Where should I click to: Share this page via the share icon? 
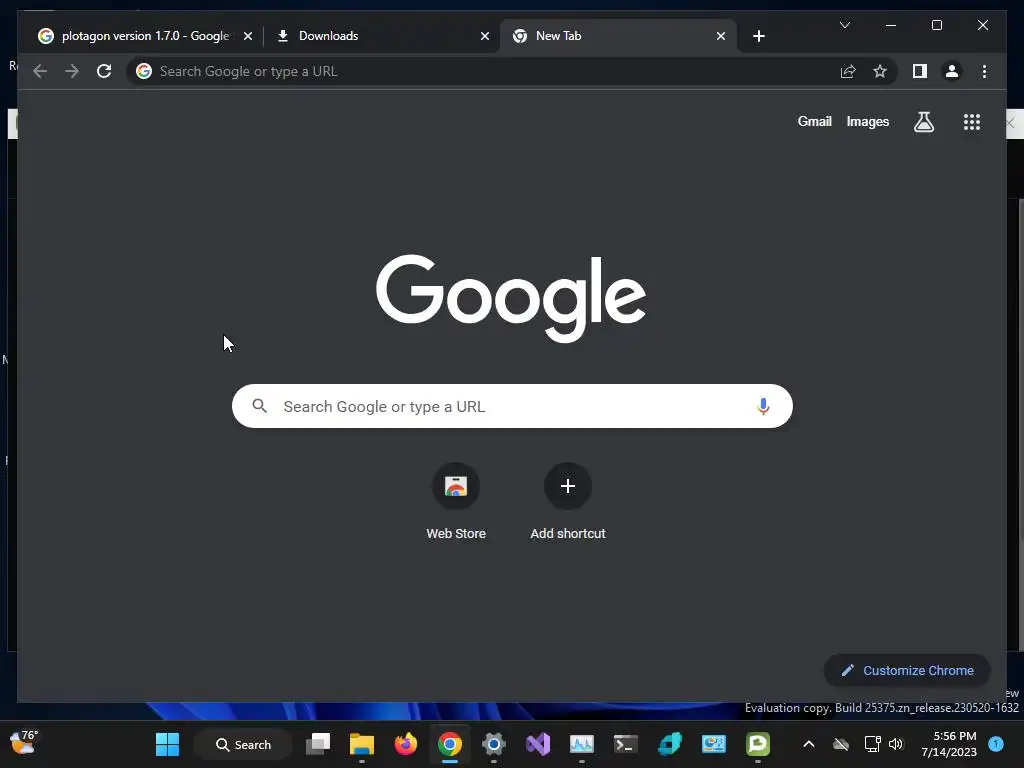coord(848,71)
